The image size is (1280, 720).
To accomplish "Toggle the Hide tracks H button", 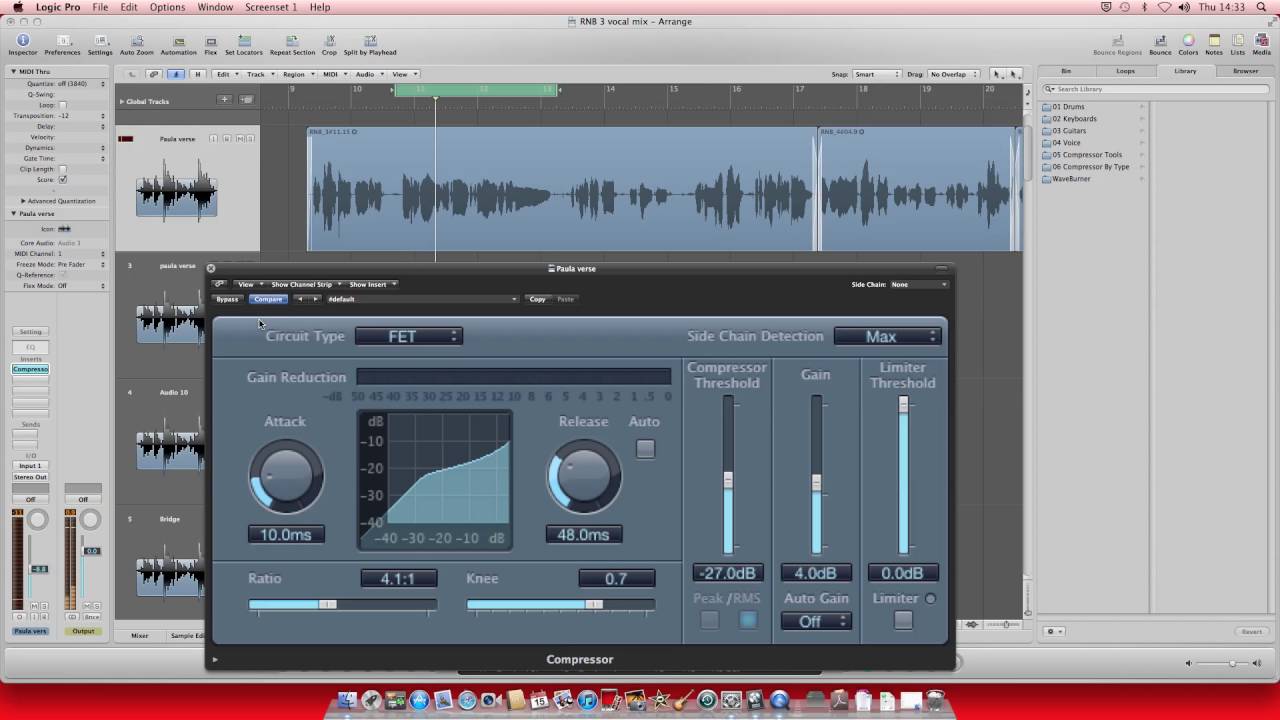I will point(197,74).
